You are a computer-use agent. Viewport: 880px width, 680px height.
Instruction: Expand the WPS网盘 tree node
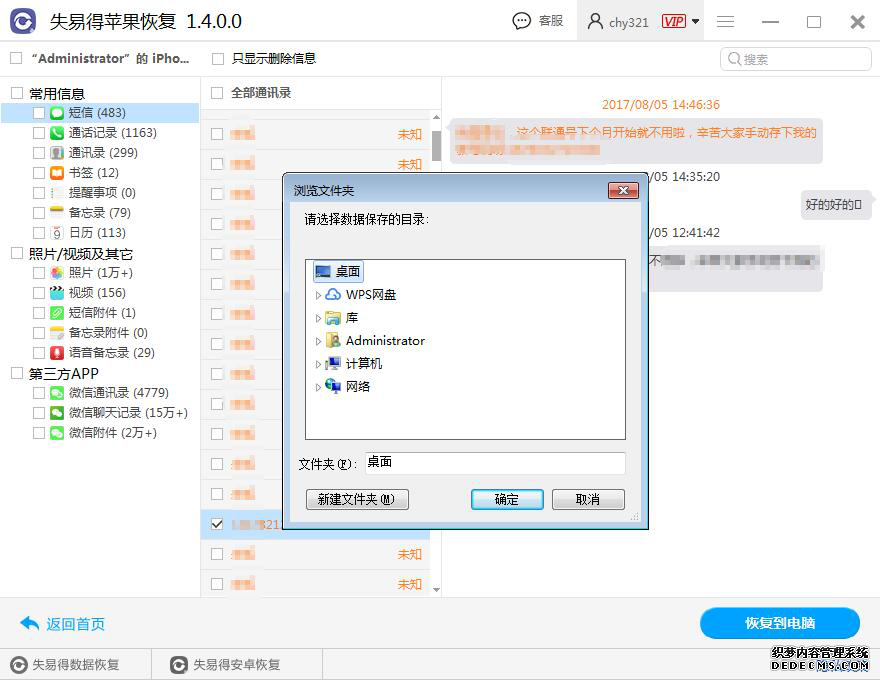318,295
